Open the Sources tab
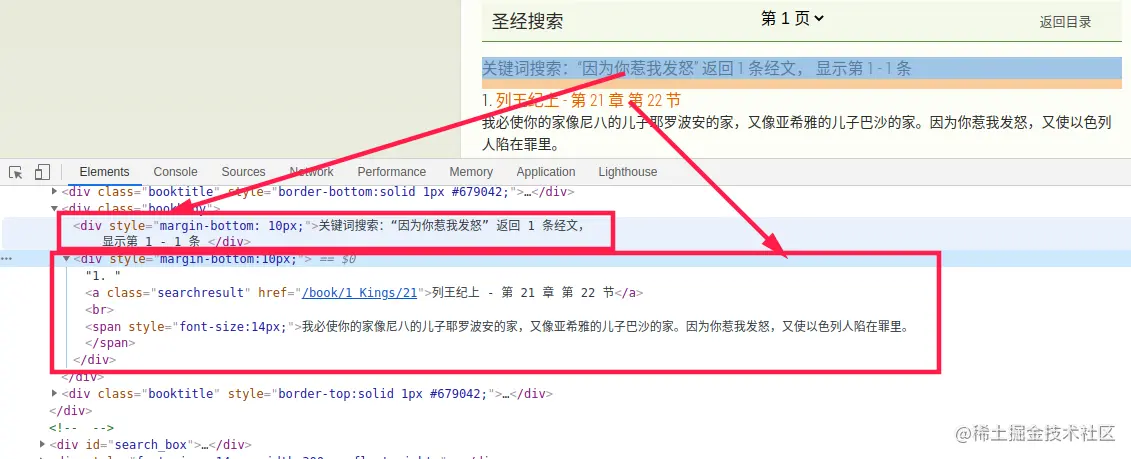Screen dimensions: 1131x459 click(x=243, y=172)
